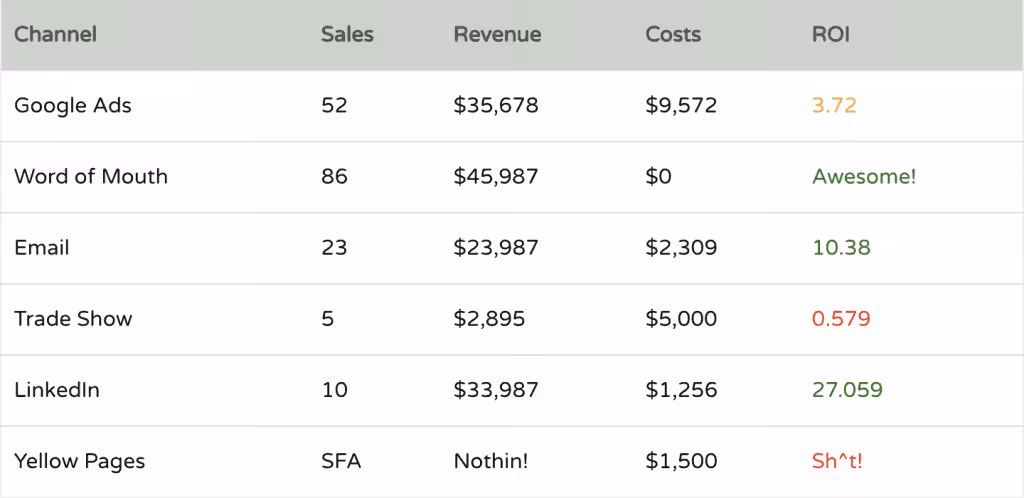Select the $35,678 revenue cell
This screenshot has width=1024, height=498.
[x=496, y=105]
